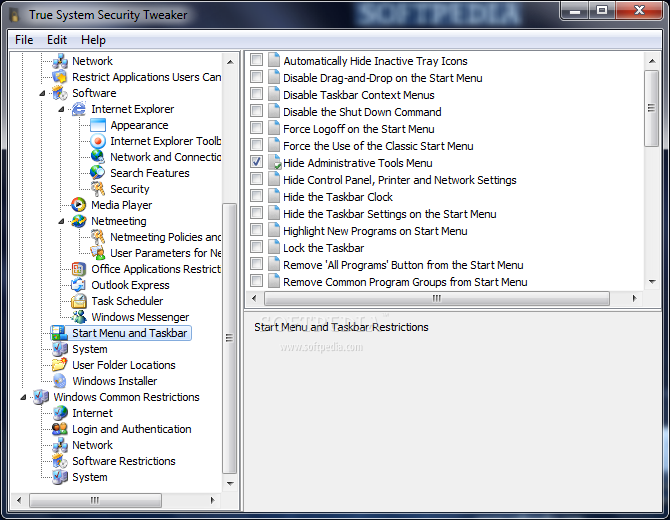Click the Task Scheduler icon
This screenshot has height=520, width=670.
click(79, 301)
